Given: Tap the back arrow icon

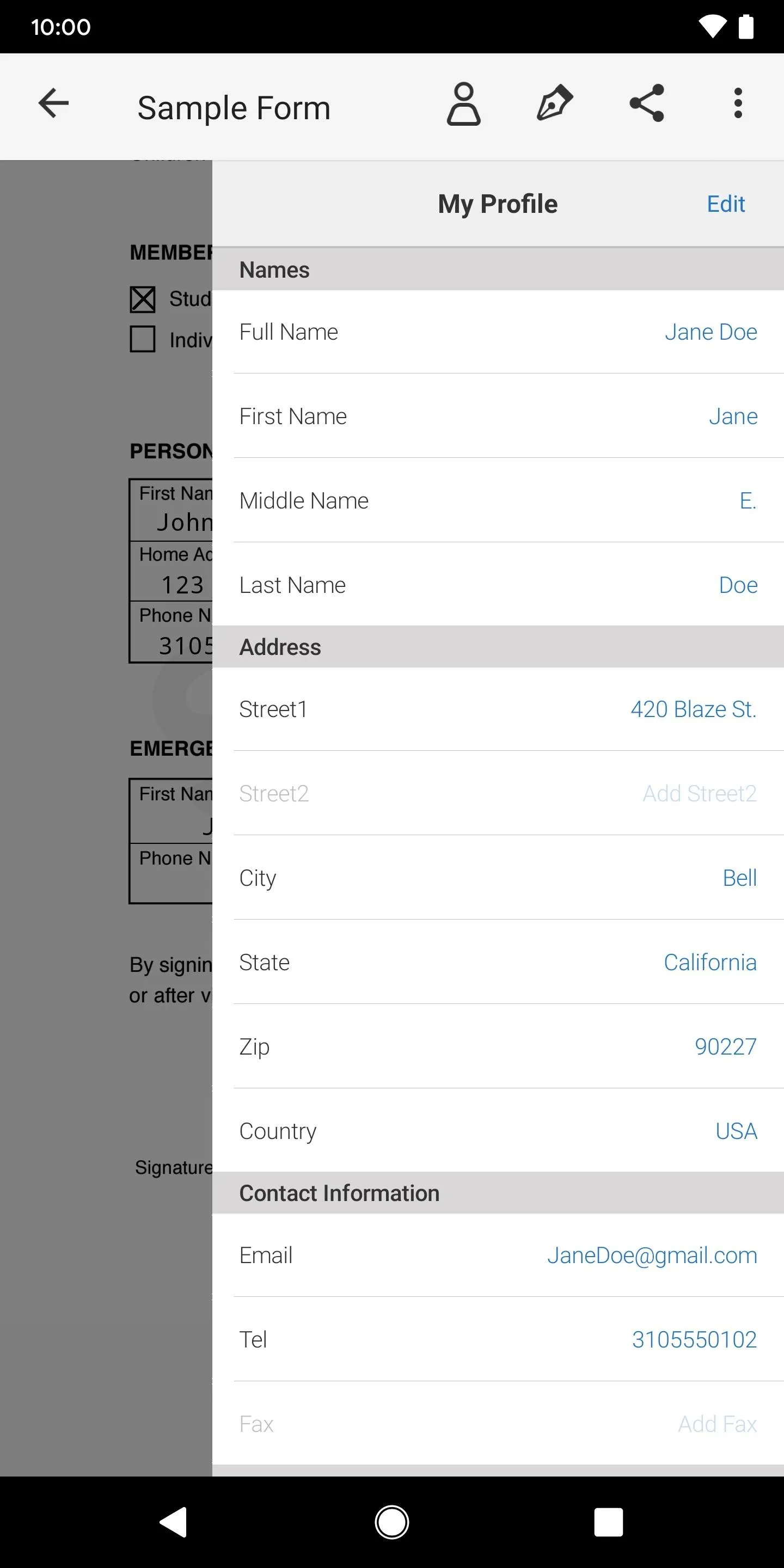Looking at the screenshot, I should (53, 103).
